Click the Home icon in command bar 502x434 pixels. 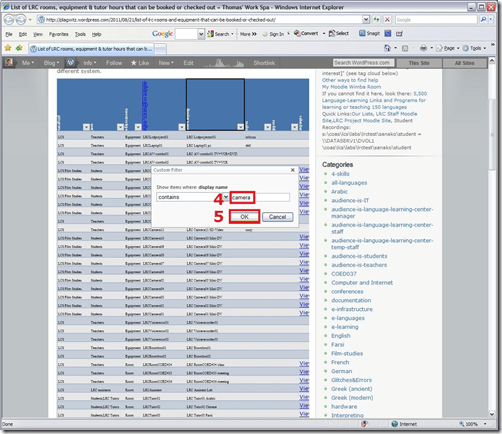point(387,48)
